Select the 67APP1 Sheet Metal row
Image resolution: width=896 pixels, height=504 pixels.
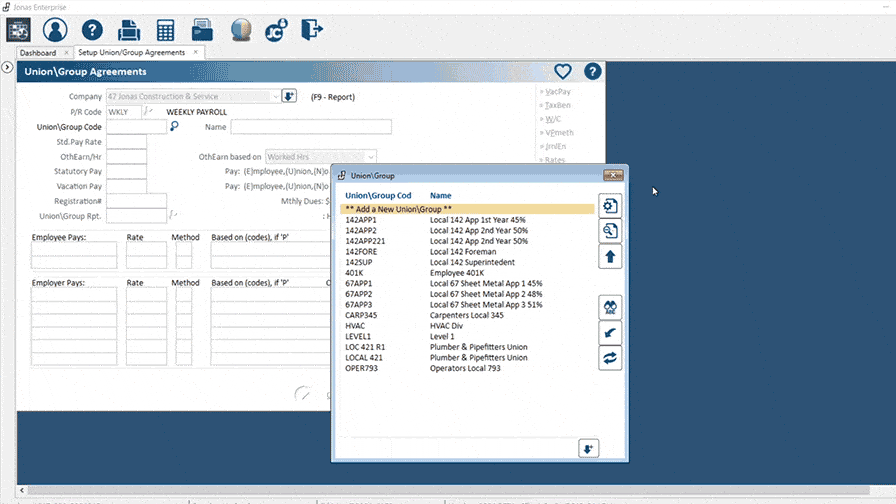(x=467, y=283)
